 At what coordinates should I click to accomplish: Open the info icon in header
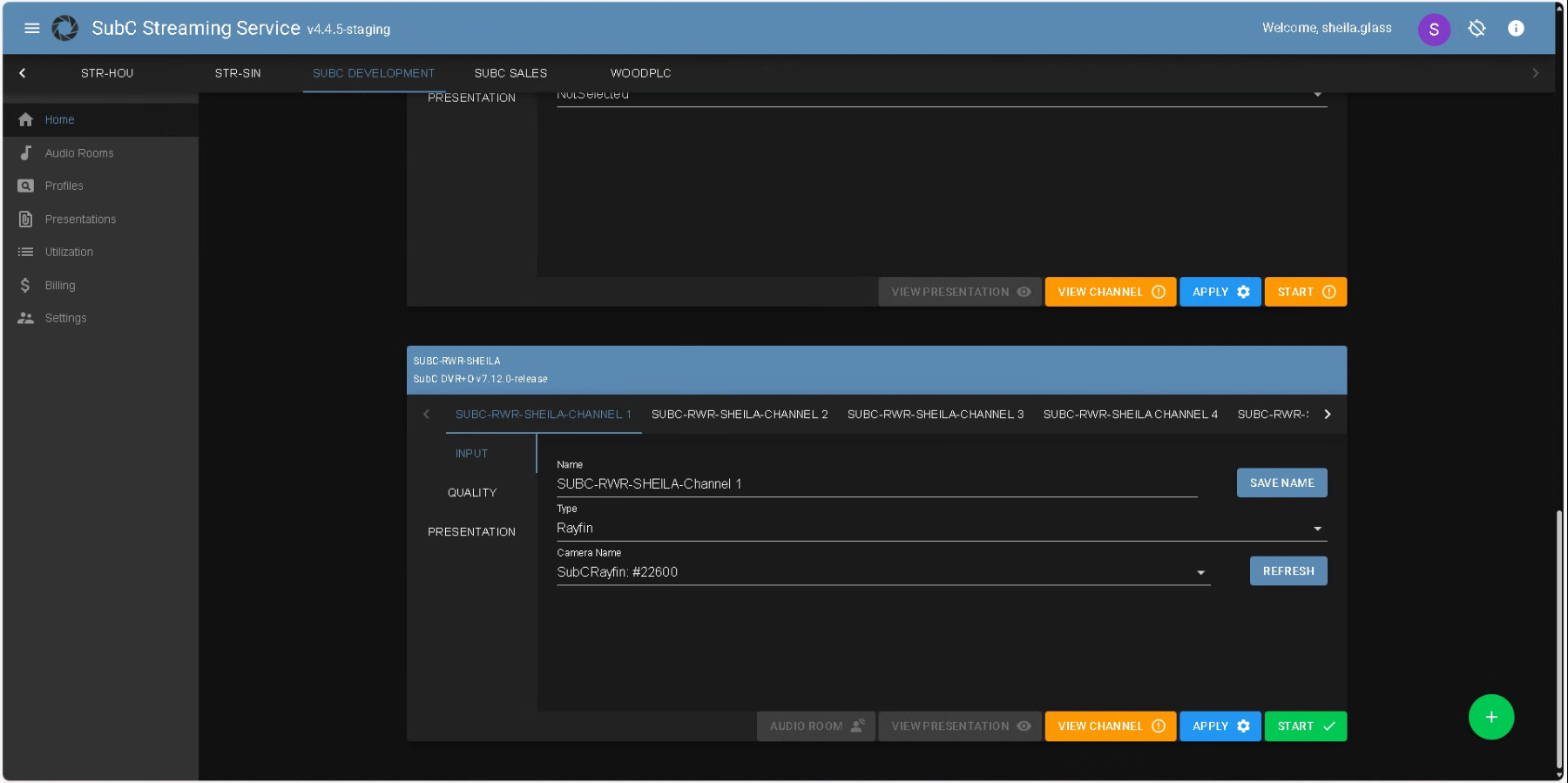point(1516,28)
